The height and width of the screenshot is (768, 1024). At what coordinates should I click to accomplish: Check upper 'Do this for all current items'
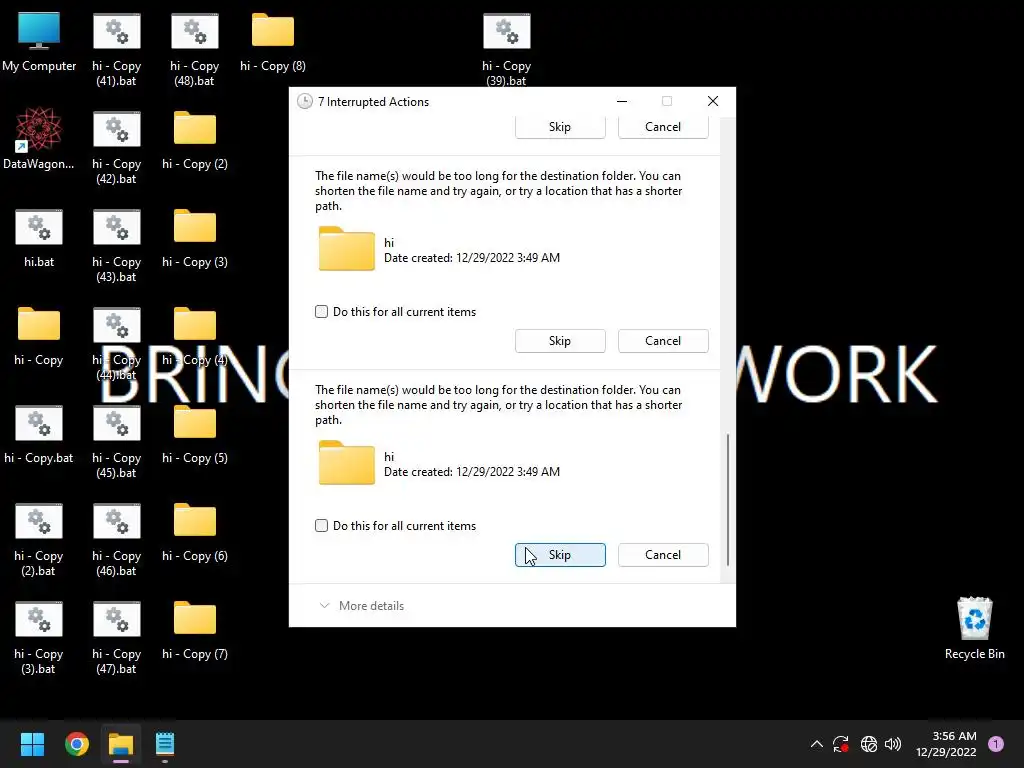pos(321,312)
